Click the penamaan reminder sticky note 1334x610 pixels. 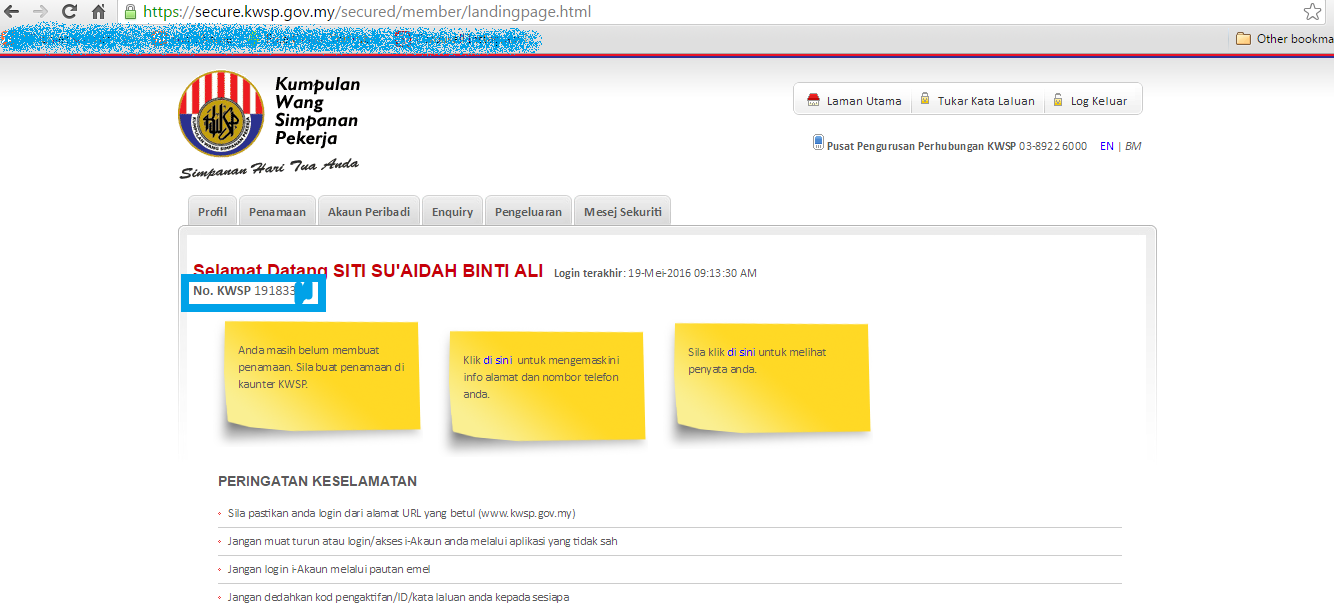coord(321,377)
